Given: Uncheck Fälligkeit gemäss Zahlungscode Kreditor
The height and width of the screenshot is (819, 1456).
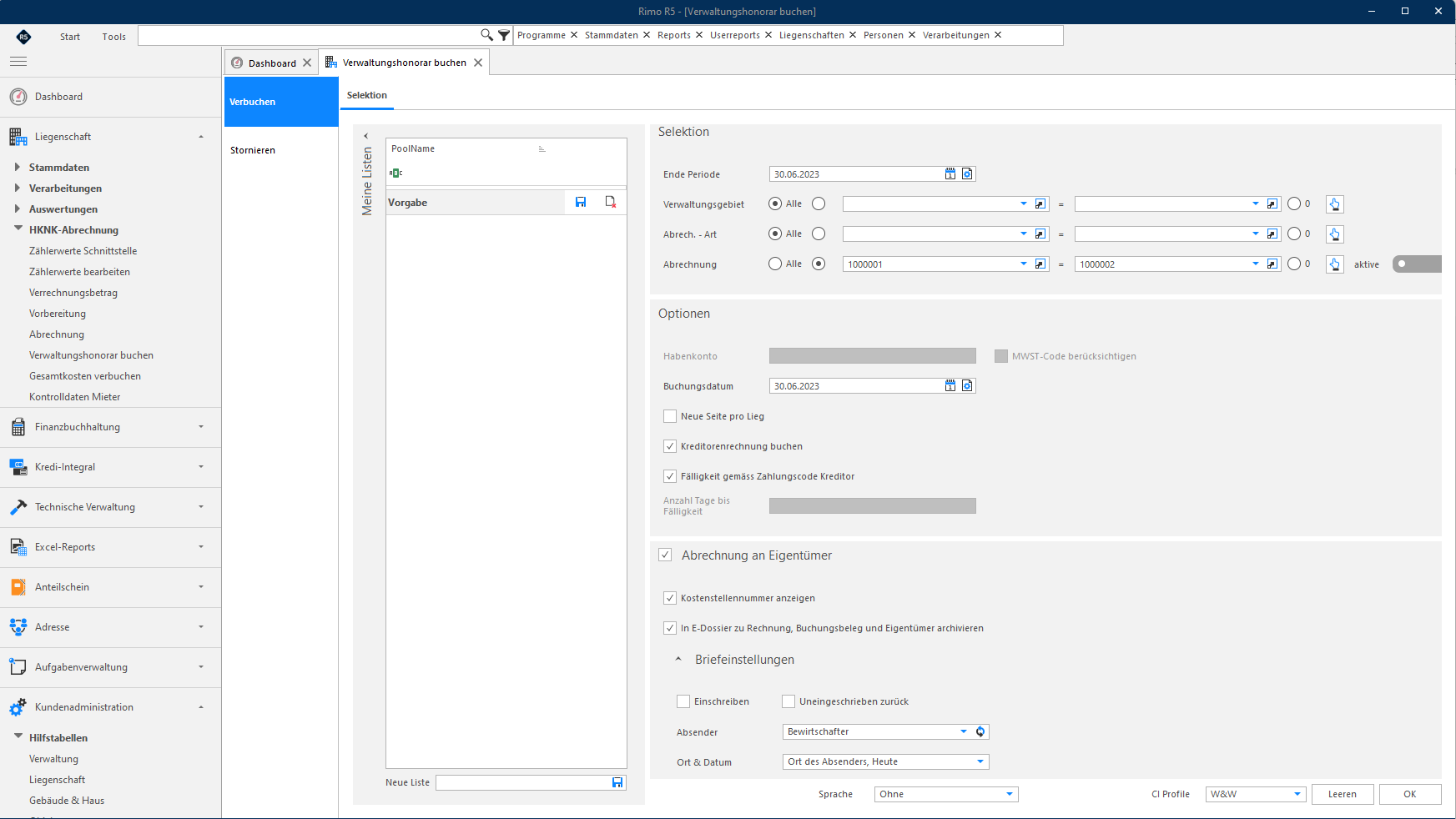Looking at the screenshot, I should 670,476.
